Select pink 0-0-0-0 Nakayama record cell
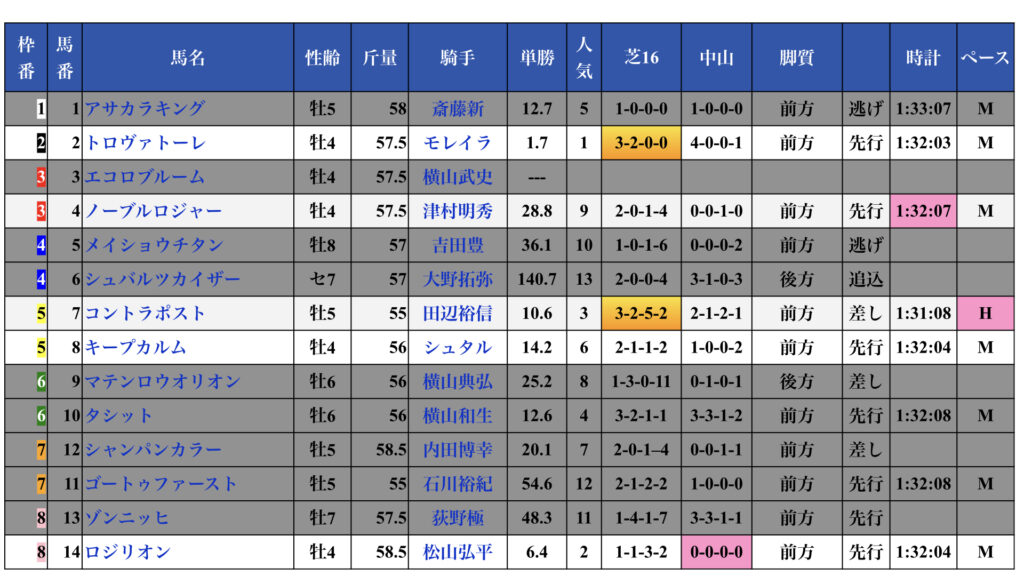This screenshot has width=1024, height=576. [x=716, y=551]
